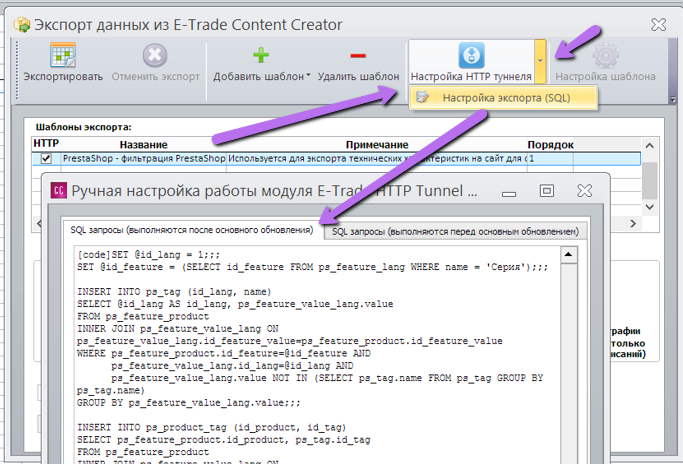Image resolution: width=683 pixels, height=464 pixels.
Task: Select the PrestaShop - фильтрация PrestaShop row
Action: pyautogui.click(x=336, y=159)
